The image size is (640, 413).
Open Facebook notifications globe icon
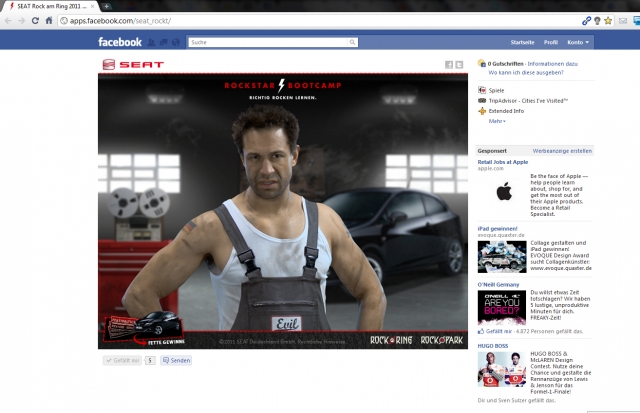[176, 42]
